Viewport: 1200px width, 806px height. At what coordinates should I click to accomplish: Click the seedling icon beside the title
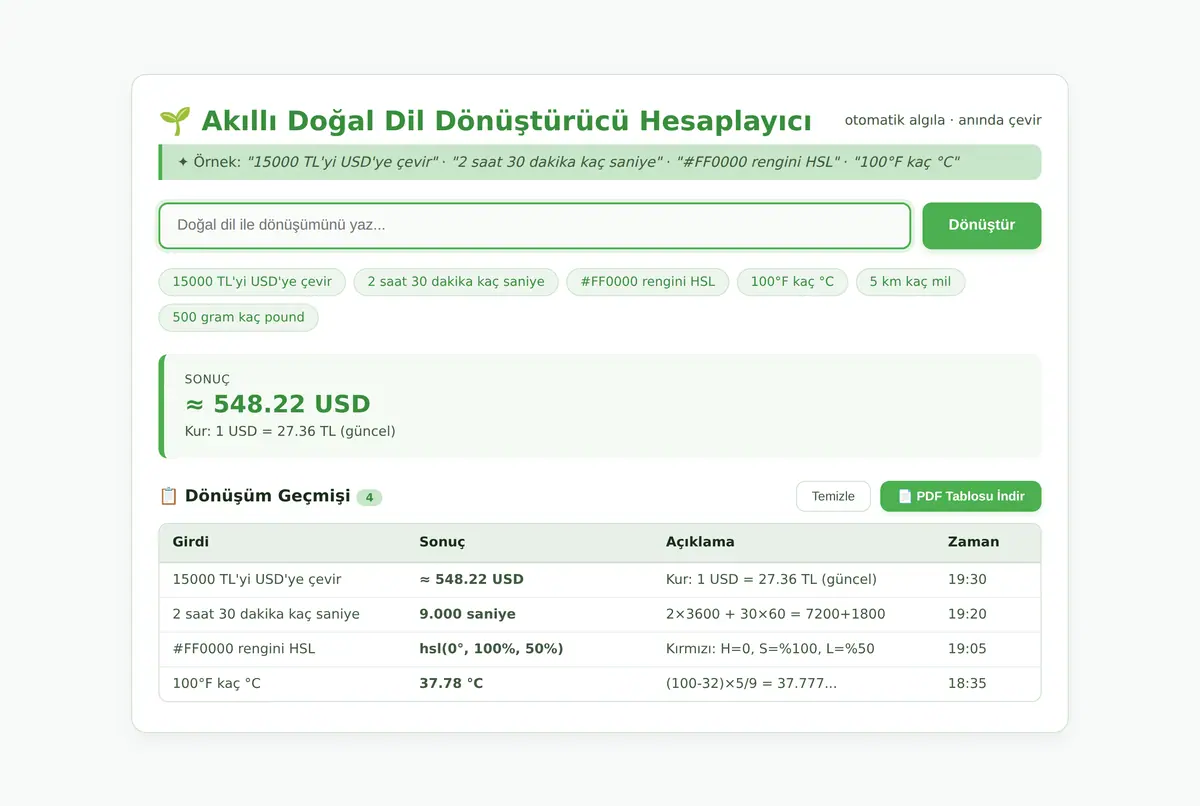(x=175, y=121)
